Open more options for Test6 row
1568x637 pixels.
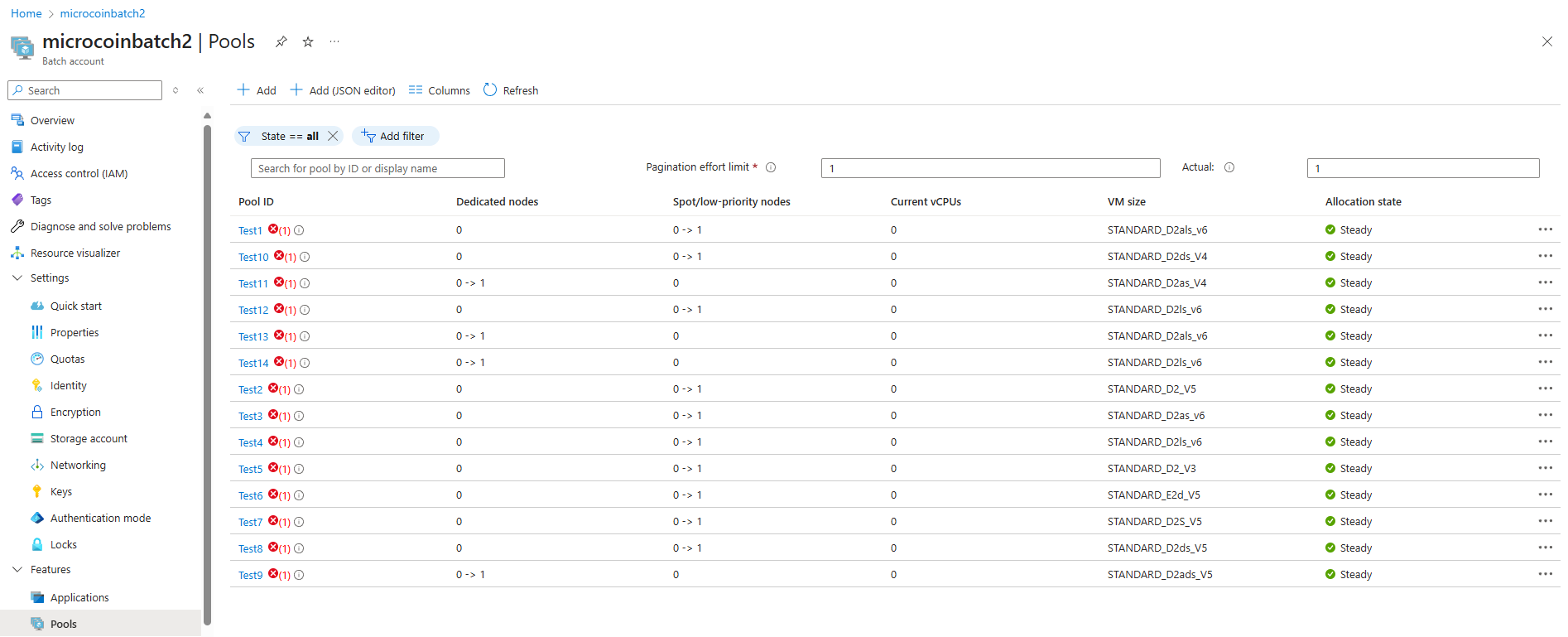(x=1545, y=495)
